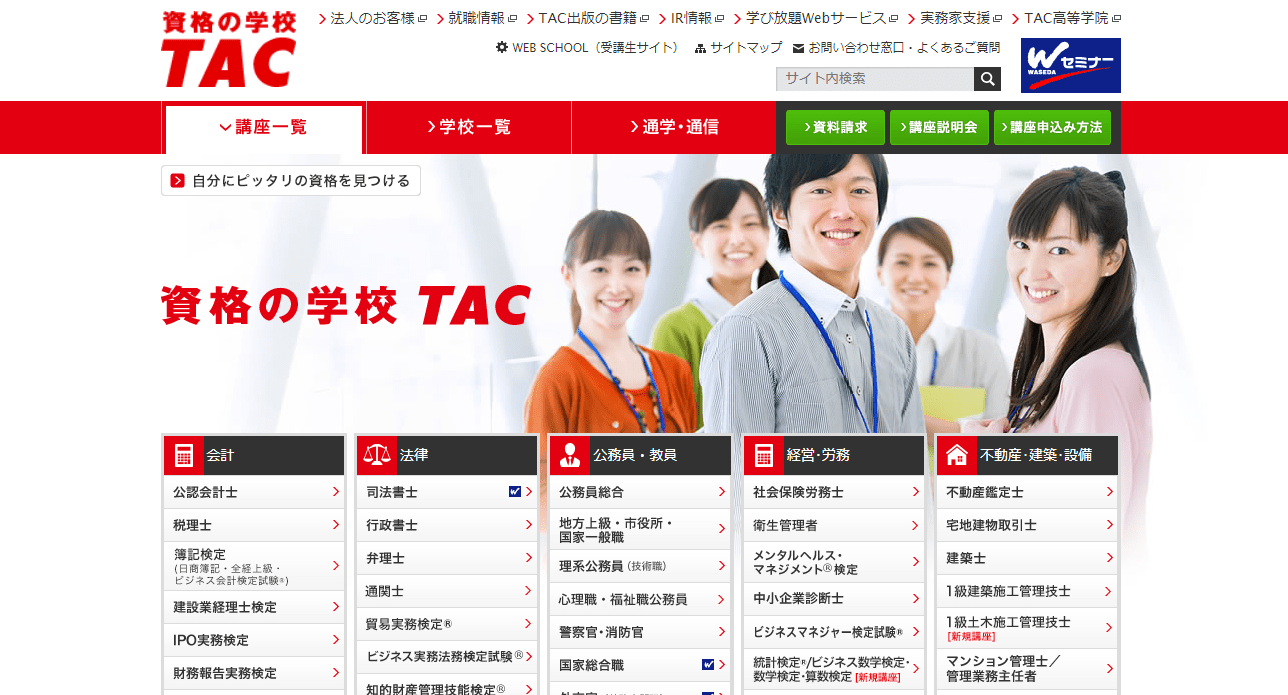
Task: Click the scales icon on the 法律 panel
Action: [x=376, y=454]
